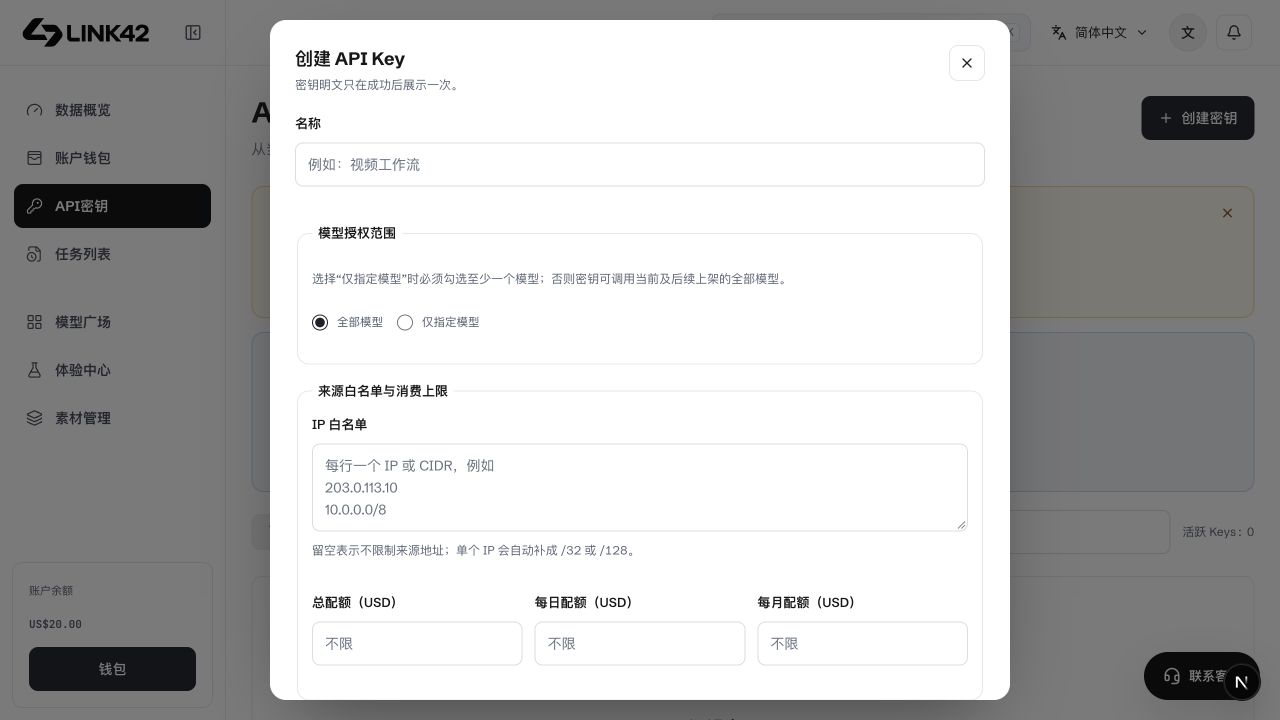Select the 仅指定模型 radio option

tap(405, 322)
